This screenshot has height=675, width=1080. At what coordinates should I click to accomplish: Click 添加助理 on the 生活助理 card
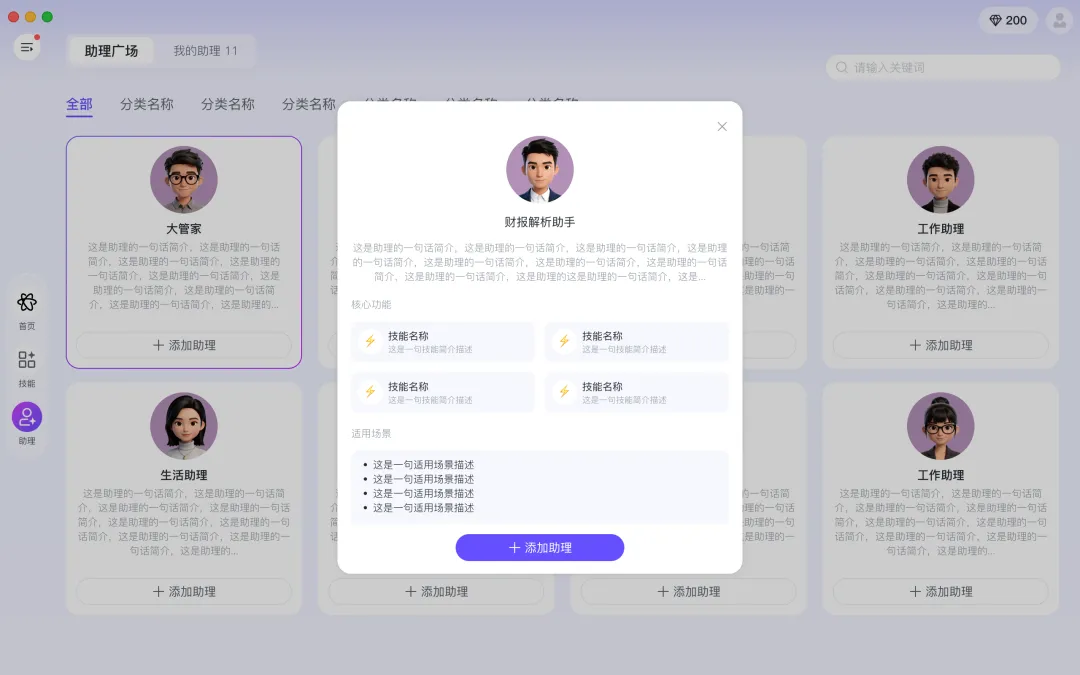click(x=184, y=592)
